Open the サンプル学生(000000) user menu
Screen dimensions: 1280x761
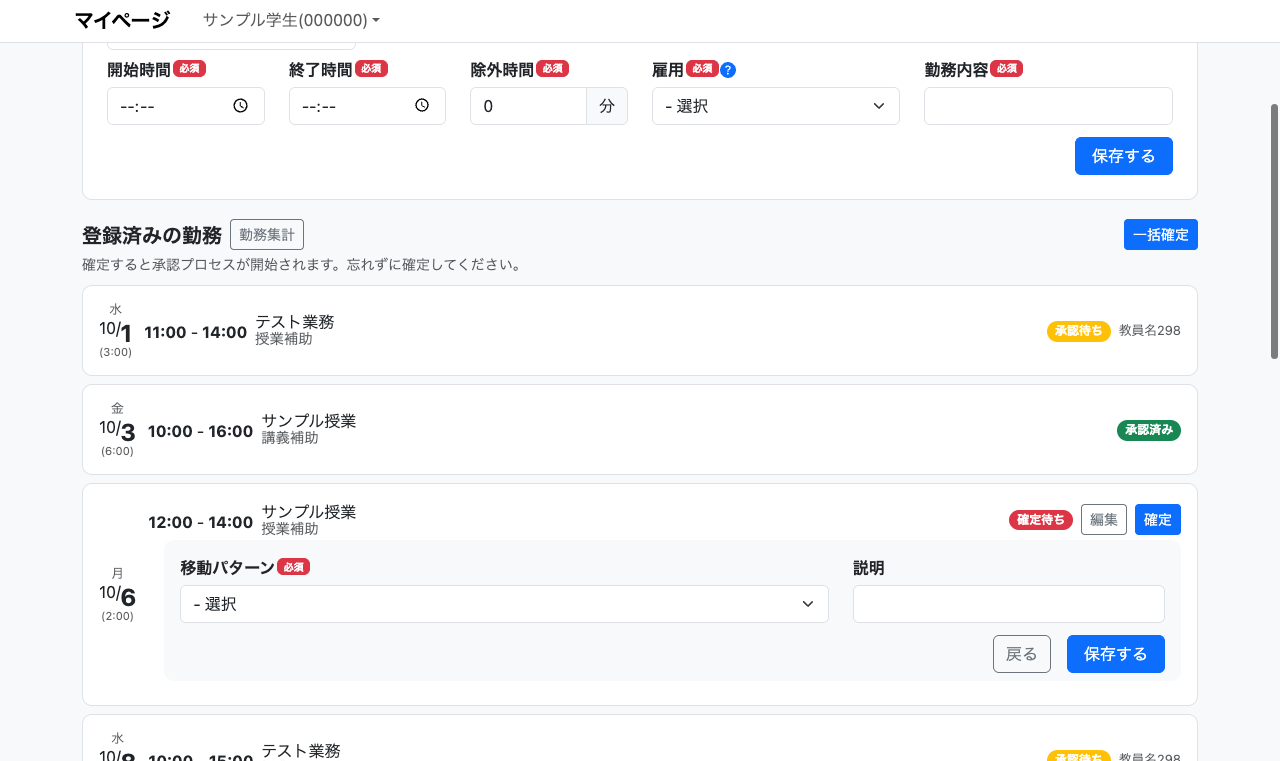pyautogui.click(x=291, y=20)
